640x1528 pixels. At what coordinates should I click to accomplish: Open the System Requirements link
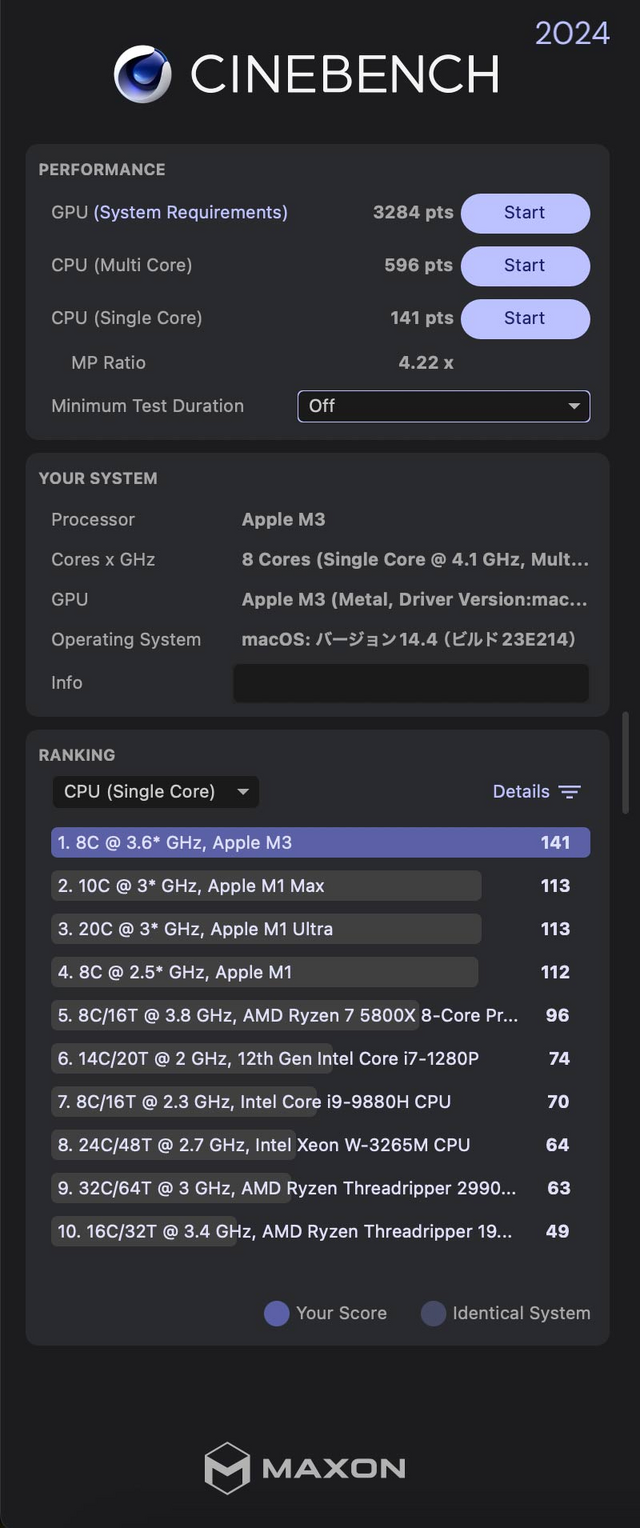[x=191, y=212]
